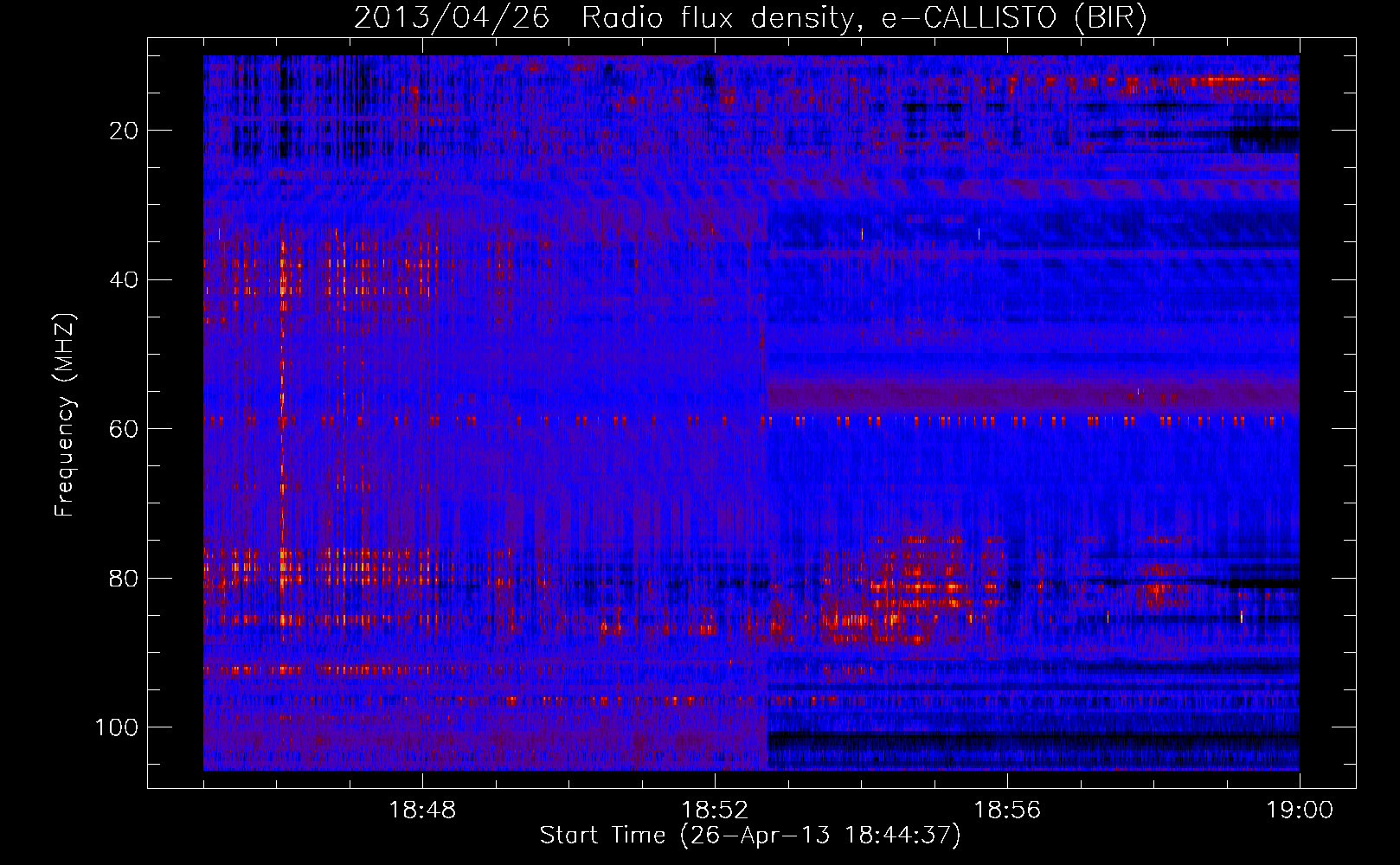Click the 80 frequency tick label
Image resolution: width=1400 pixels, height=865 pixels.
(124, 578)
